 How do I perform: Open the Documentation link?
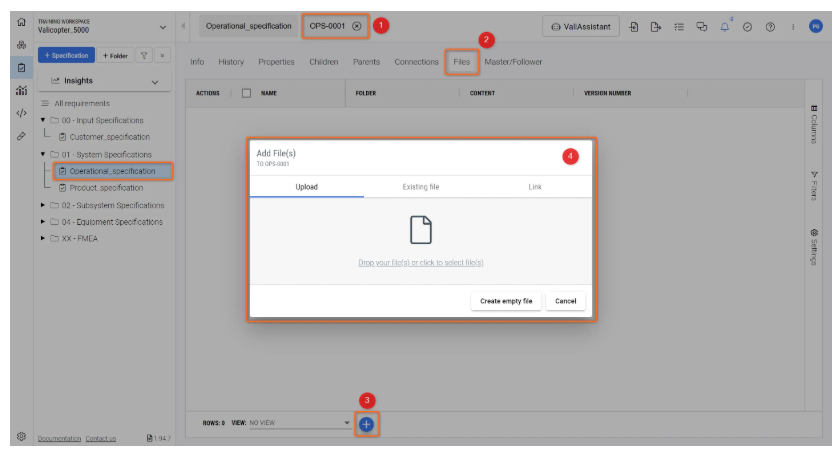coord(59,439)
